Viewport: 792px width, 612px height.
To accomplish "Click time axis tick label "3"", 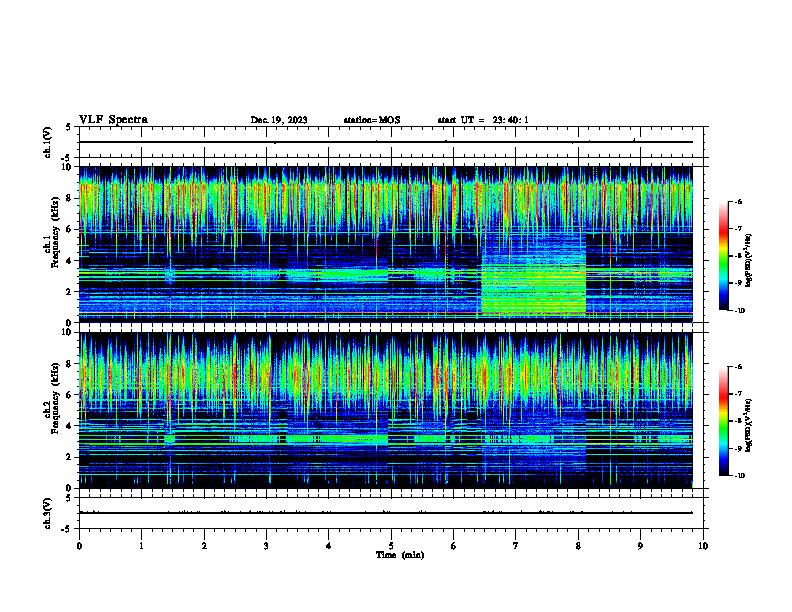I will coord(266,546).
